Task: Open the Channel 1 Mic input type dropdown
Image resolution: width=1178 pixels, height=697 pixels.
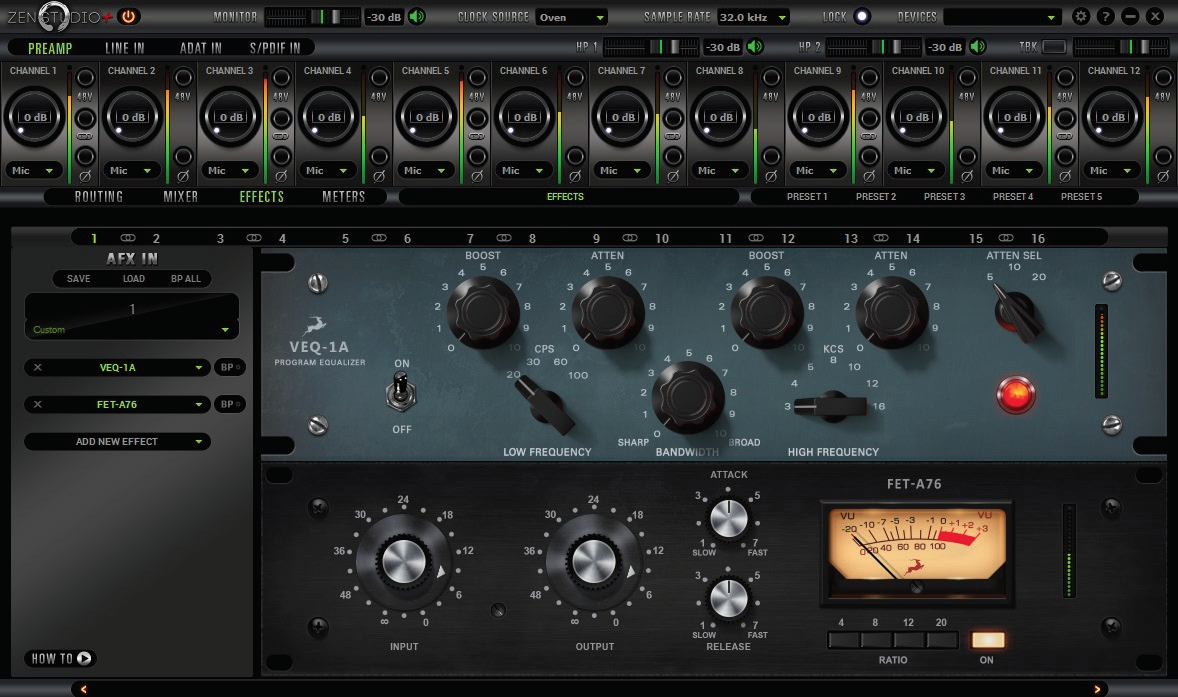Action: point(34,170)
